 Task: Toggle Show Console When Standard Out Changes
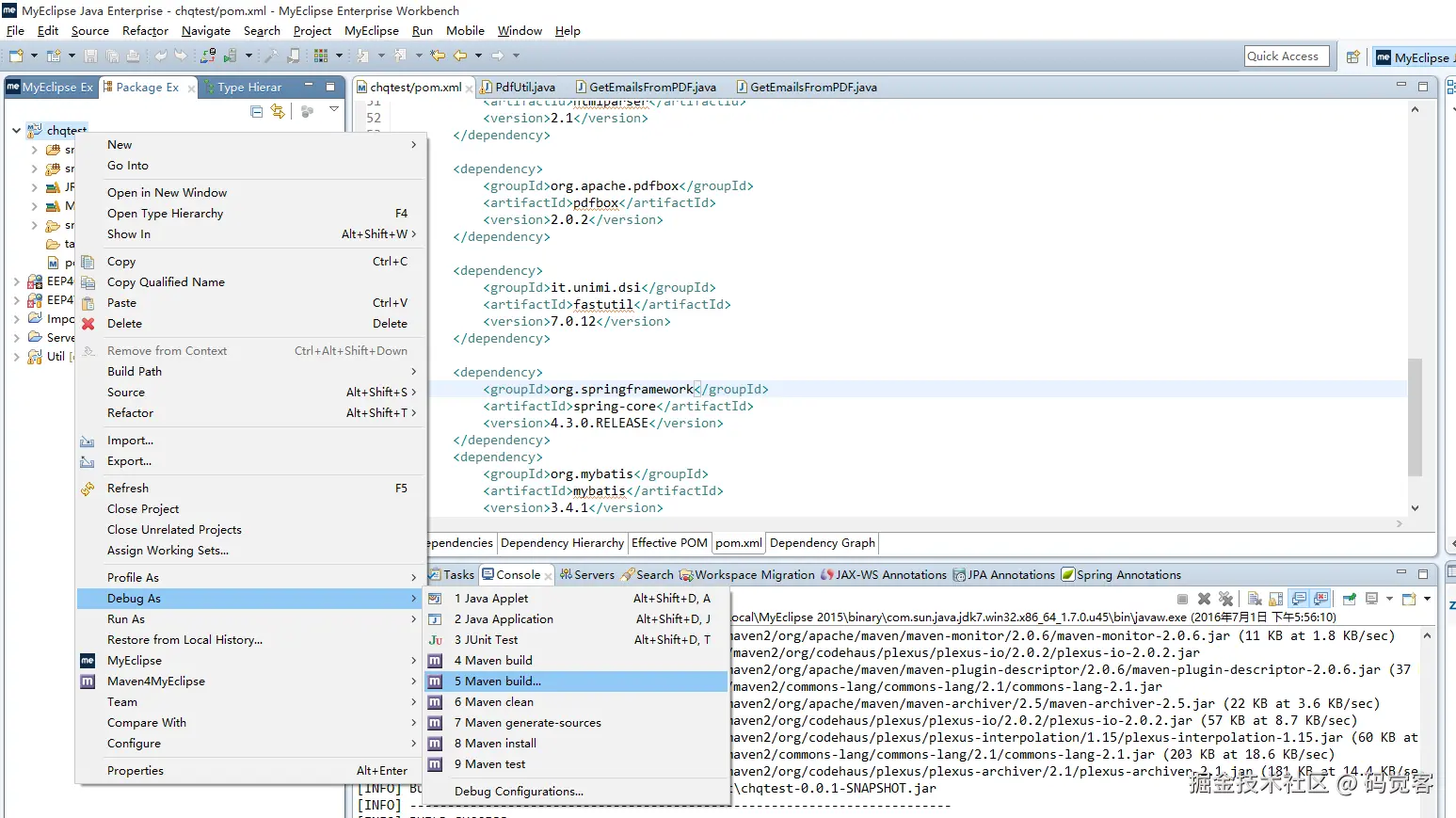point(1299,599)
